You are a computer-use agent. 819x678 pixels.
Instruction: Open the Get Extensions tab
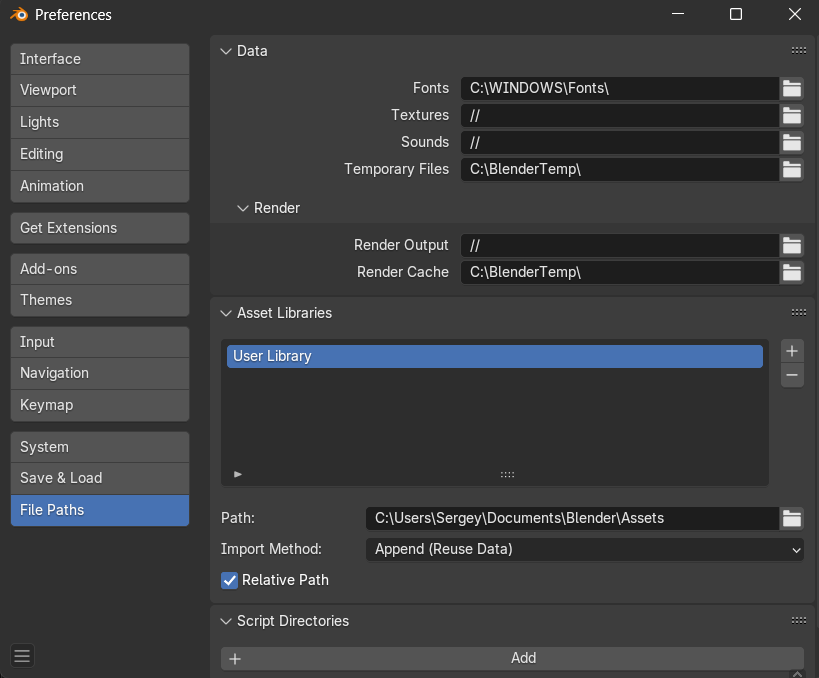(100, 228)
